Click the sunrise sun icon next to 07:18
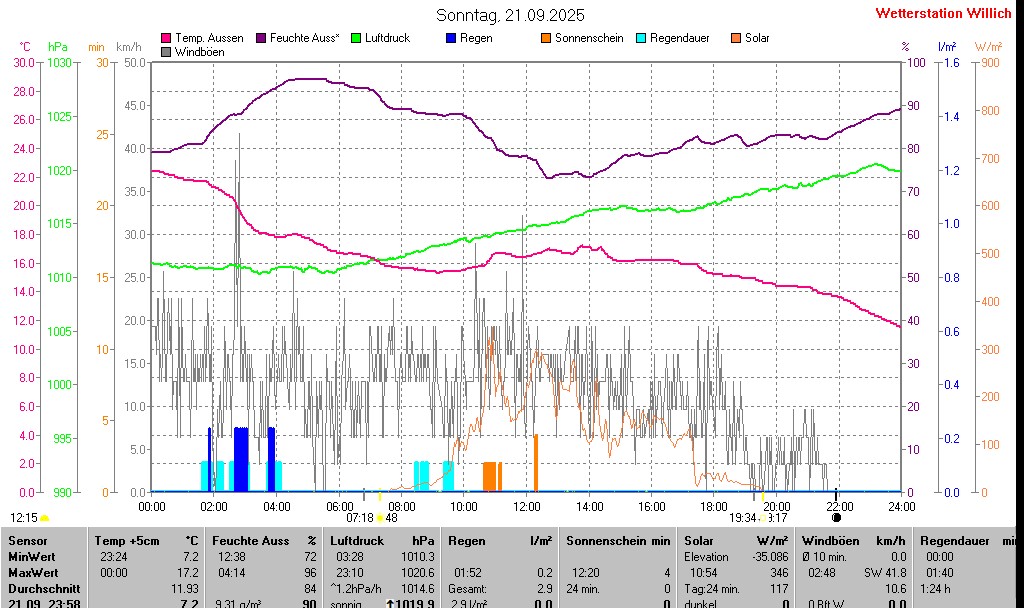Viewport: 1024px width, 608px height. pyautogui.click(x=380, y=517)
